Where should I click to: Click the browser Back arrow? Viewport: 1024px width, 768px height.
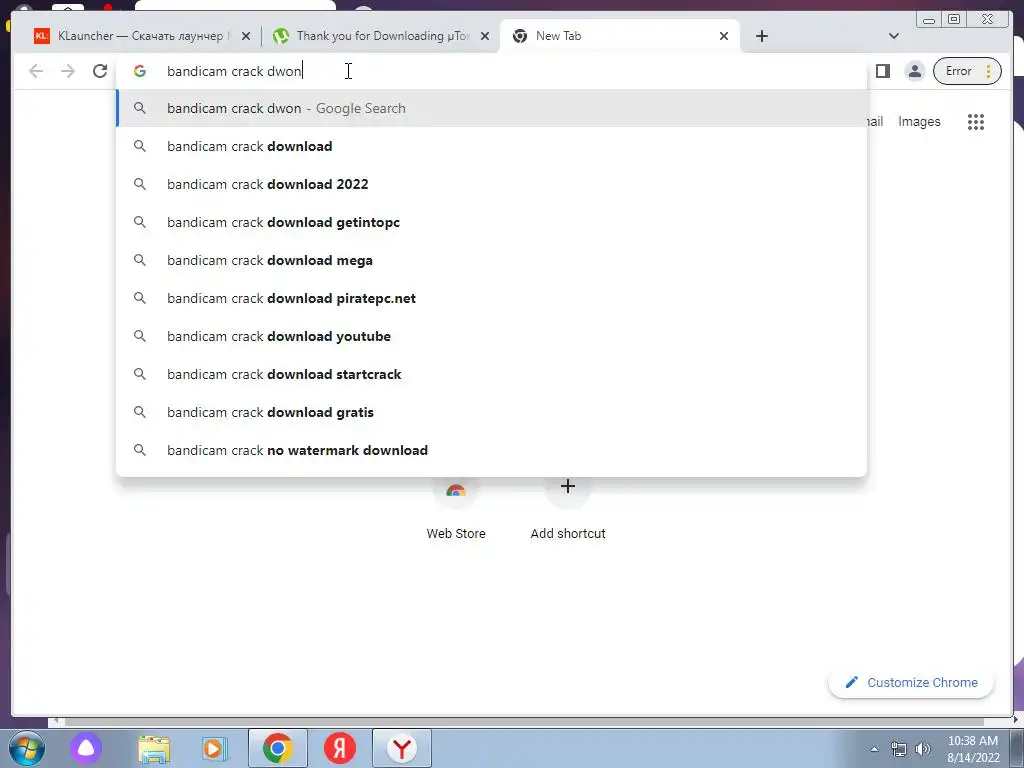(36, 71)
